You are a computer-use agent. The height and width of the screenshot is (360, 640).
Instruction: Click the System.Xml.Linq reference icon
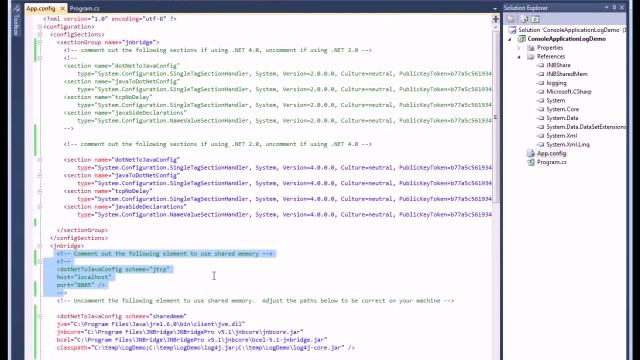540,144
